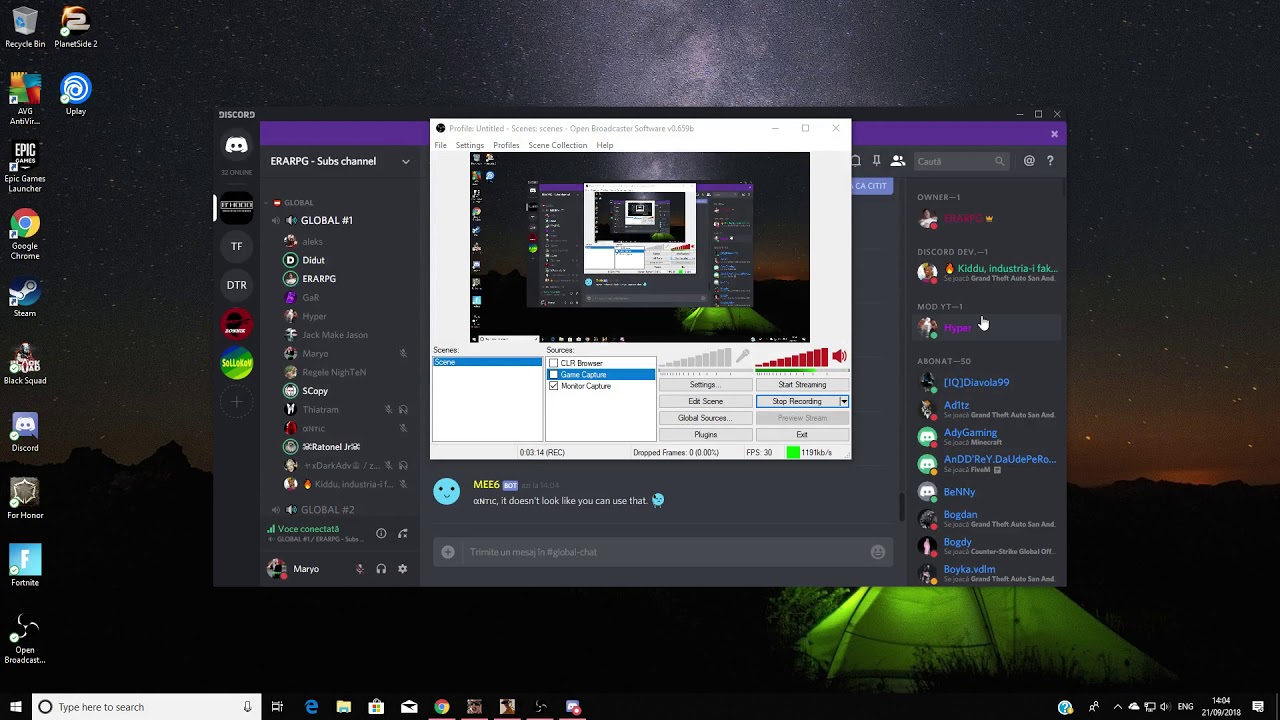Toggle Maryo's microphone mute in Discord
The image size is (1280, 720).
[359, 569]
